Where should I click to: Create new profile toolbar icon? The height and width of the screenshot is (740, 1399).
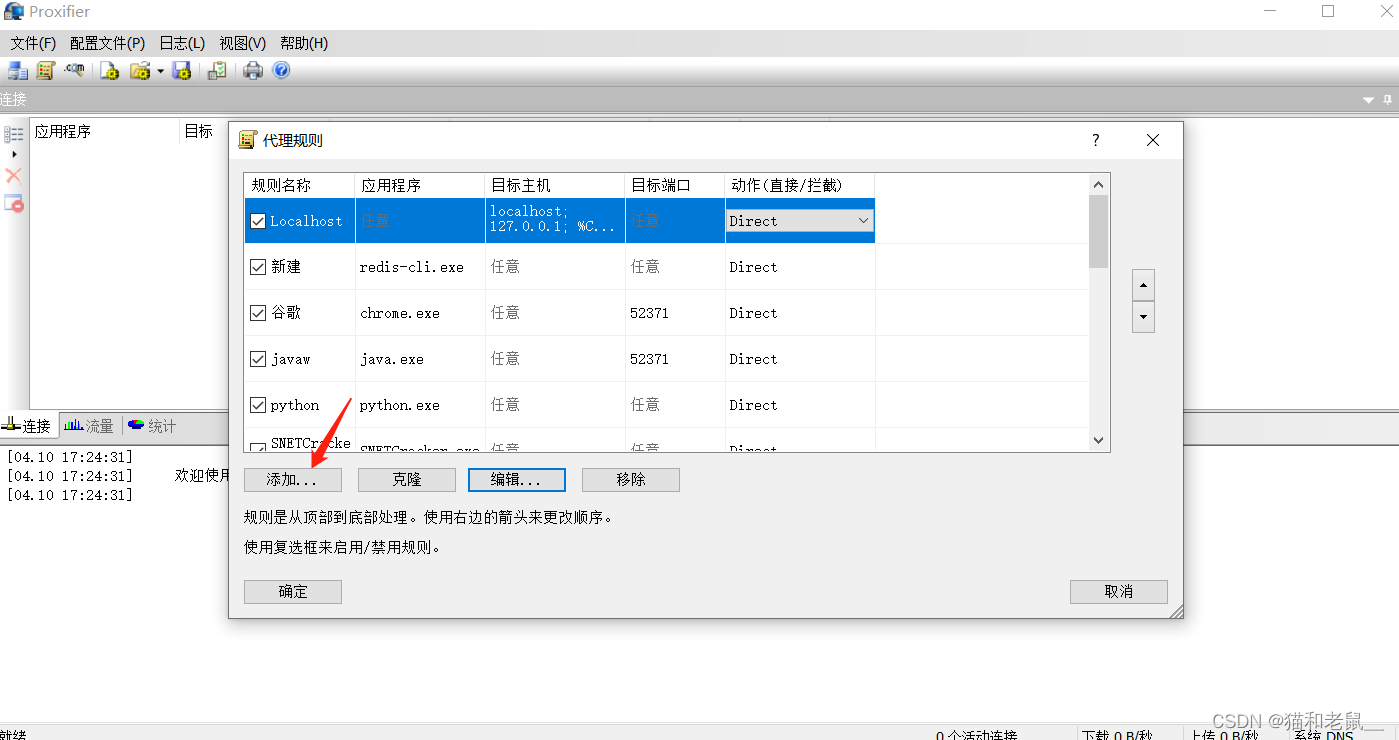(109, 70)
